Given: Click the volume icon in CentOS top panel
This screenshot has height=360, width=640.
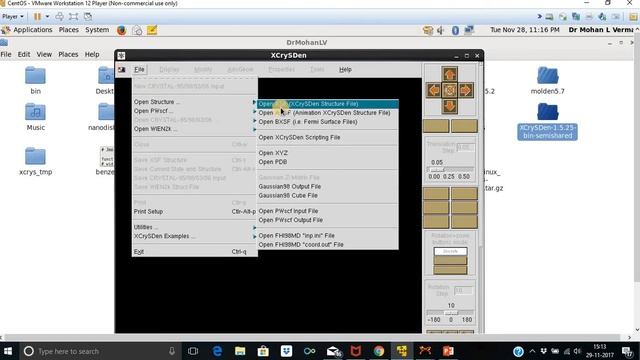Looking at the screenshot, I should 441,30.
